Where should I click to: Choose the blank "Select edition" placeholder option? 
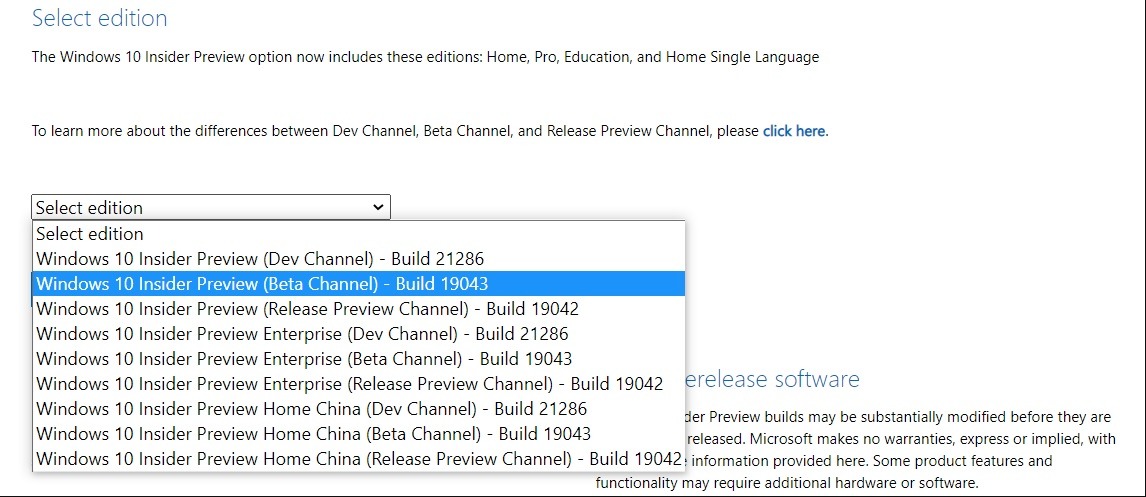tap(90, 234)
